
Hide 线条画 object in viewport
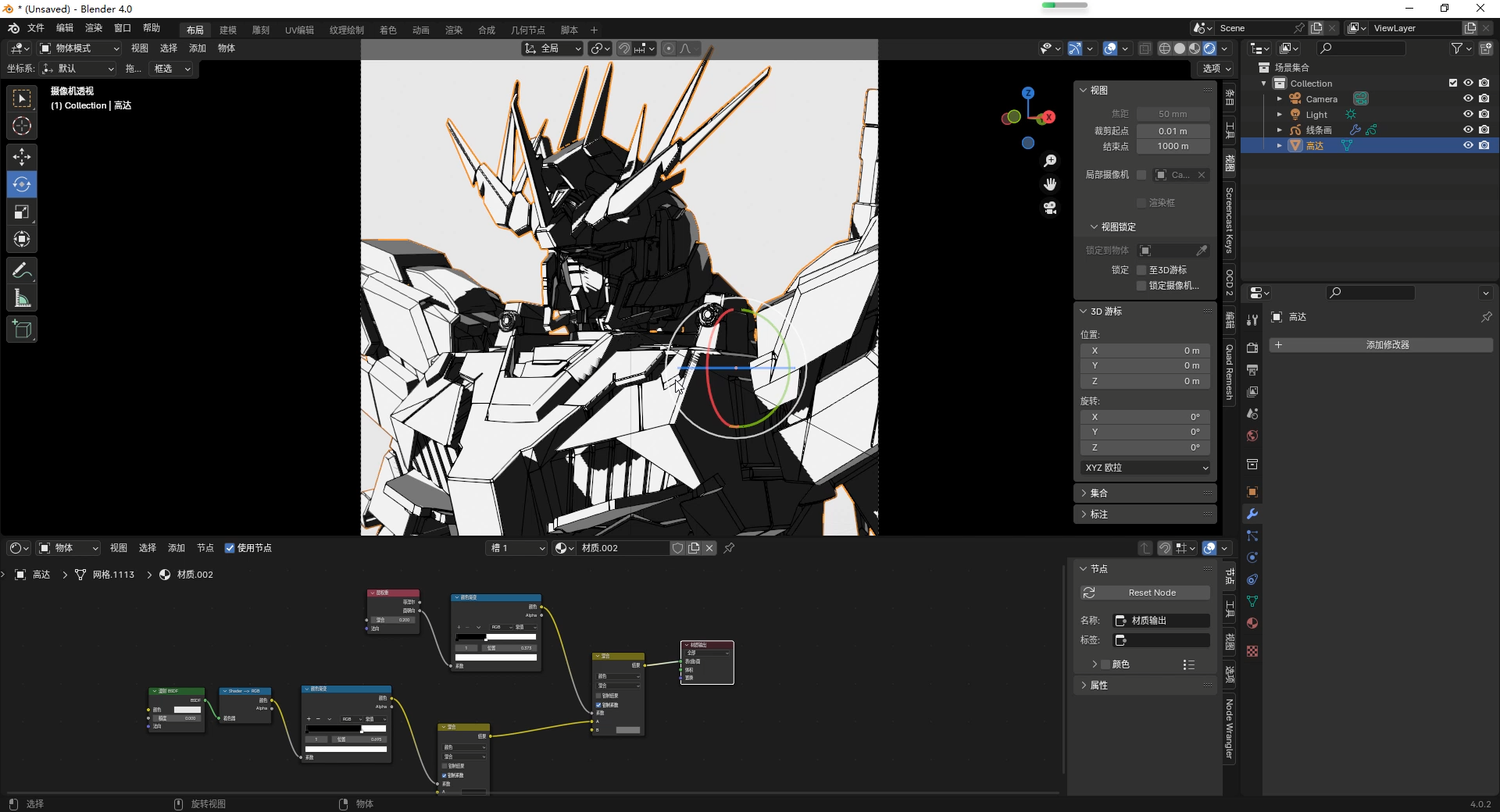(x=1468, y=130)
